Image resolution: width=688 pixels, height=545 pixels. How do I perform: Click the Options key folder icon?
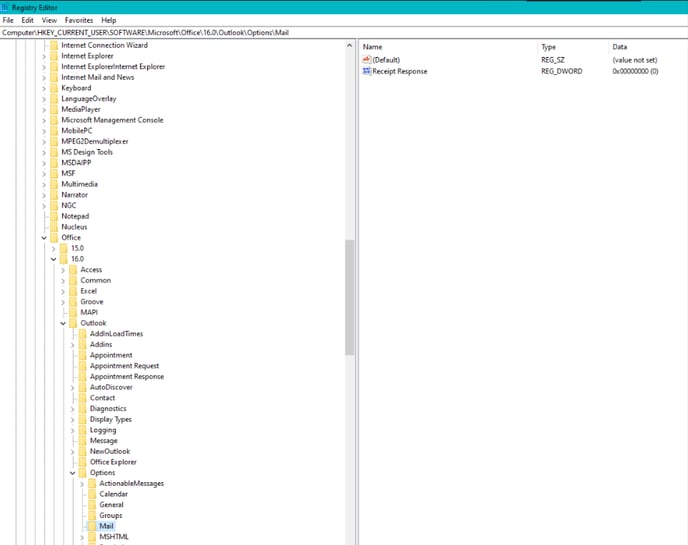[82, 473]
